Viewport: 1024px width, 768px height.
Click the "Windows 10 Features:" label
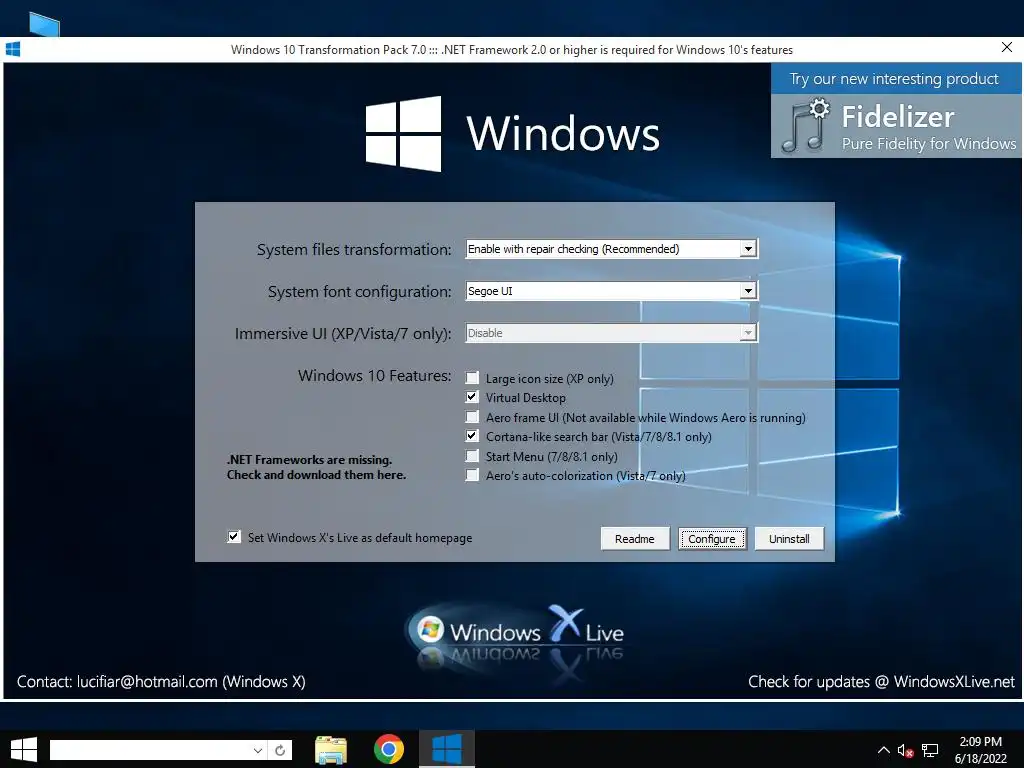point(374,376)
